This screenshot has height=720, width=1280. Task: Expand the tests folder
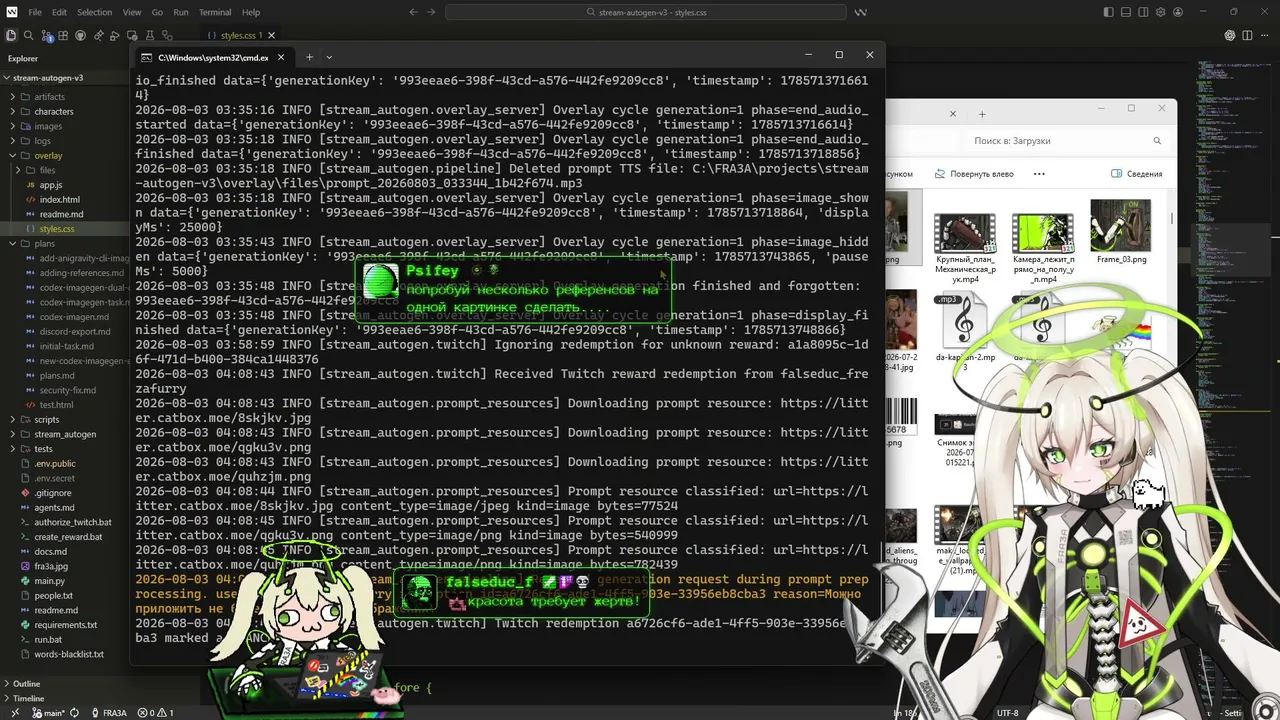pos(65,449)
